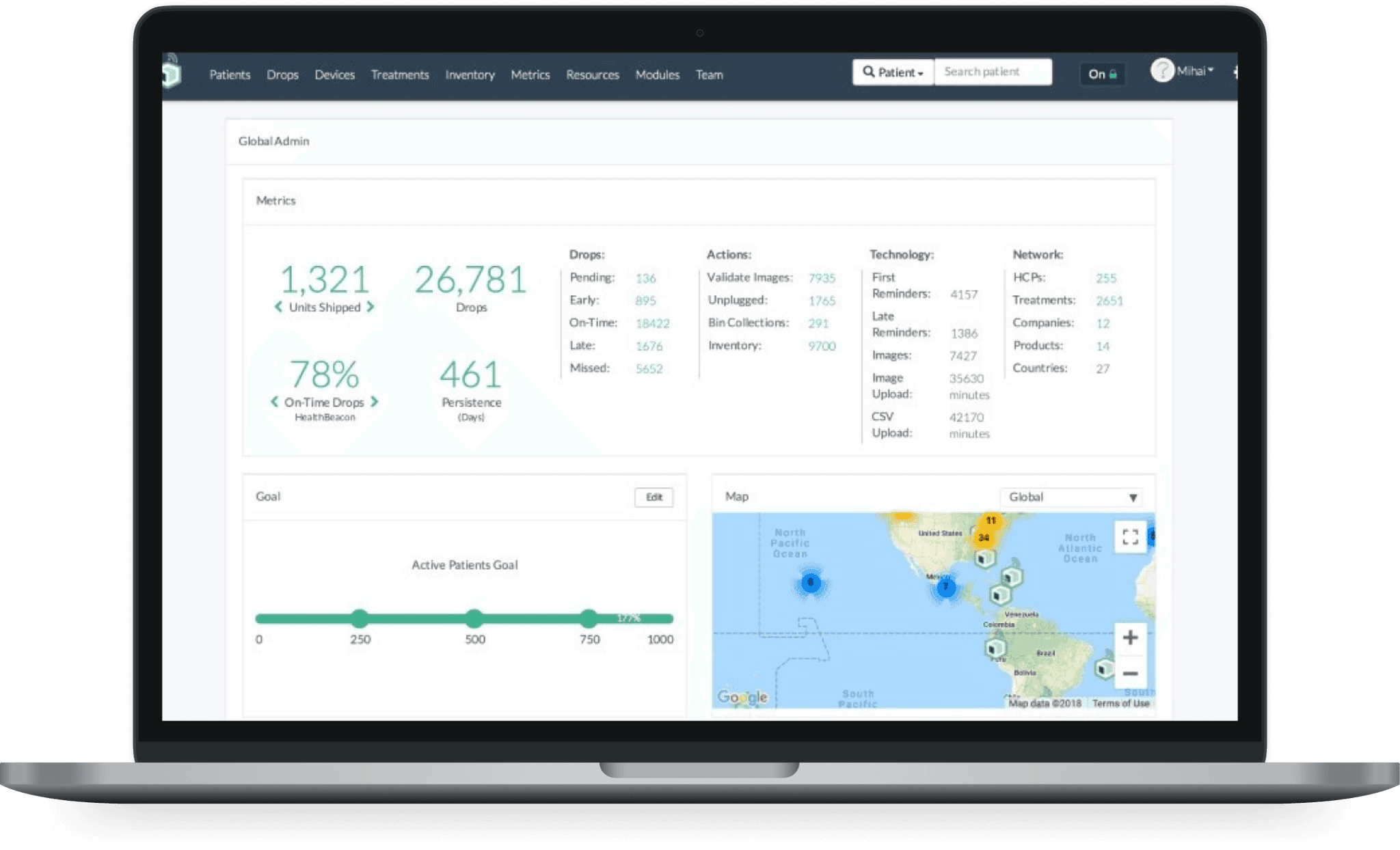1400x850 pixels.
Task: Show next metric after Units Shipped
Action: (x=371, y=307)
